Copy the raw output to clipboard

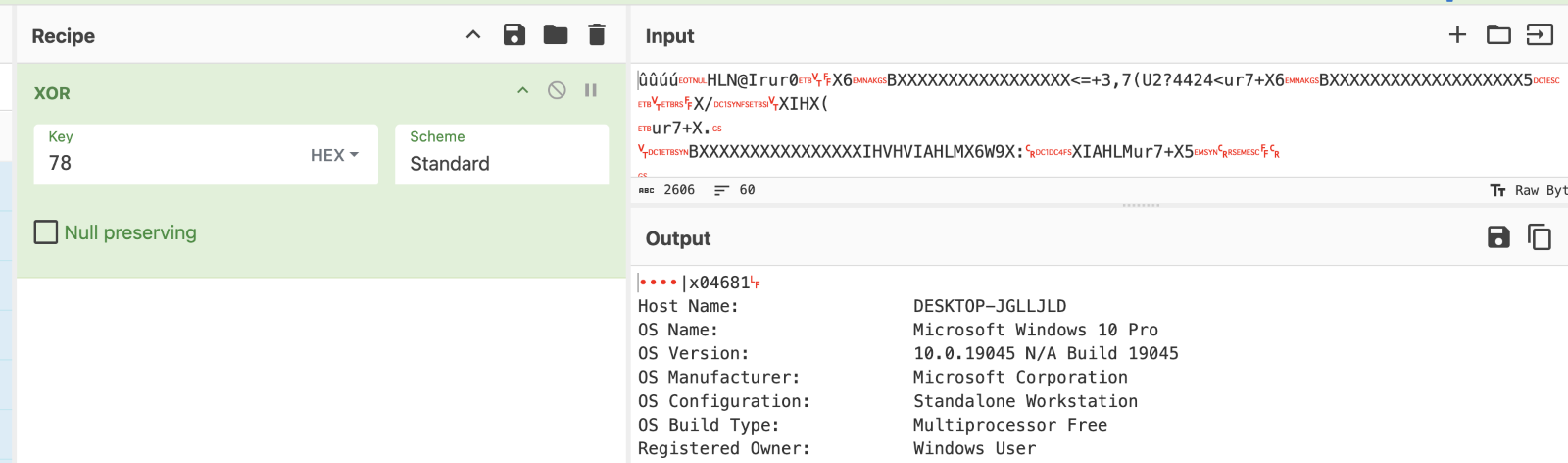click(x=1540, y=237)
